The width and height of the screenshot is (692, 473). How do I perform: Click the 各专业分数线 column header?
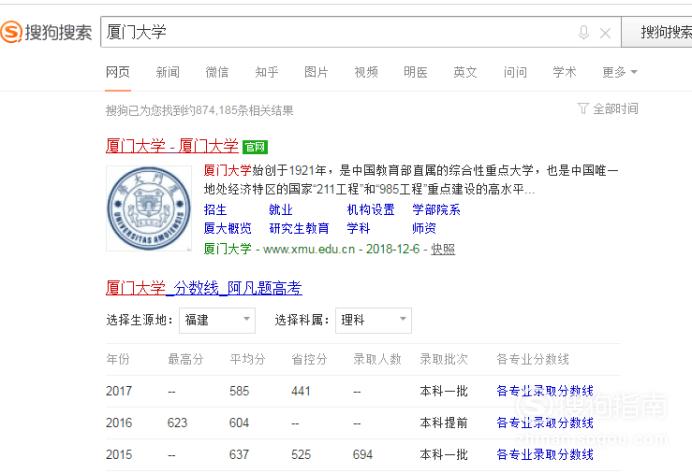coord(533,359)
